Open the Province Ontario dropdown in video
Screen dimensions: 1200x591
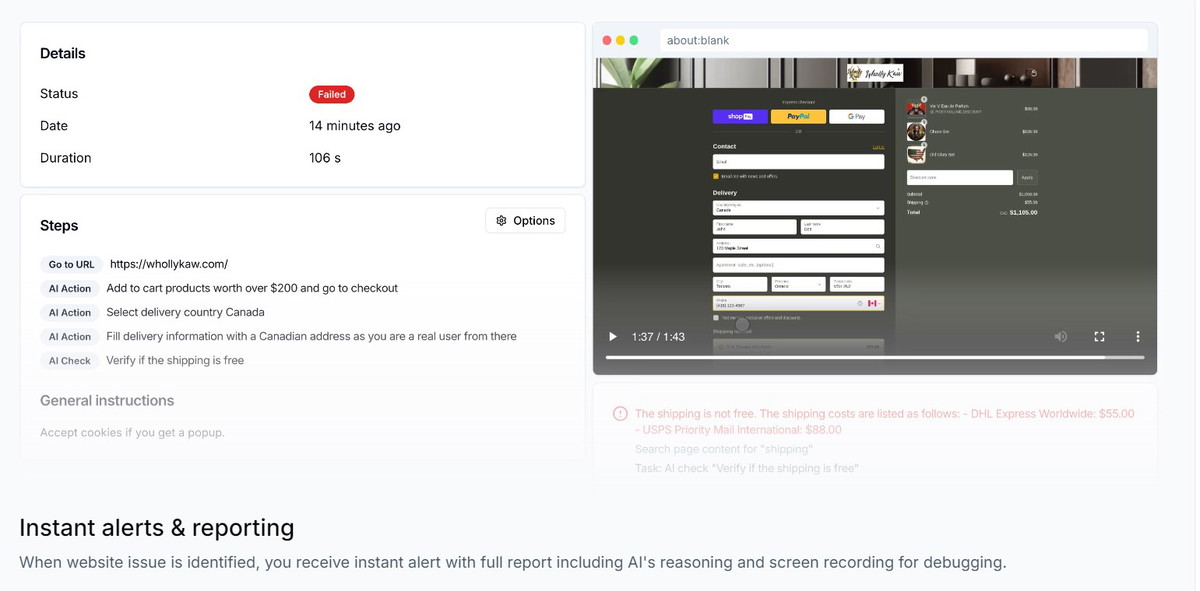click(798, 284)
